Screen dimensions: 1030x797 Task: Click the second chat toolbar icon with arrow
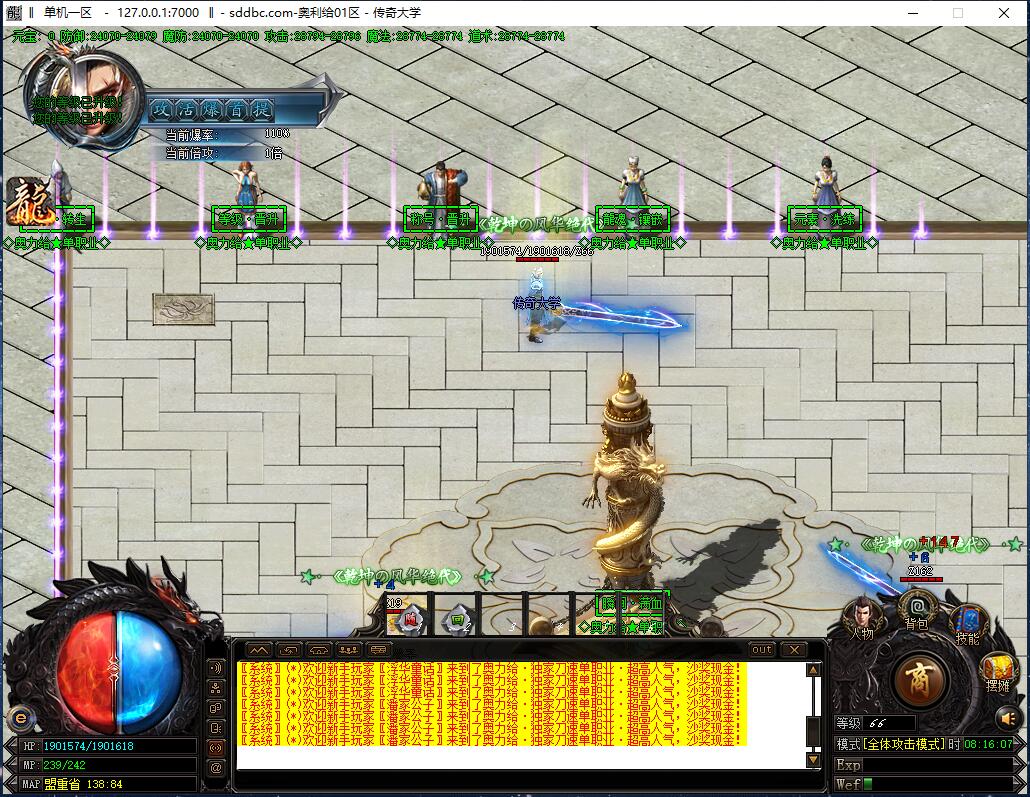[x=288, y=650]
